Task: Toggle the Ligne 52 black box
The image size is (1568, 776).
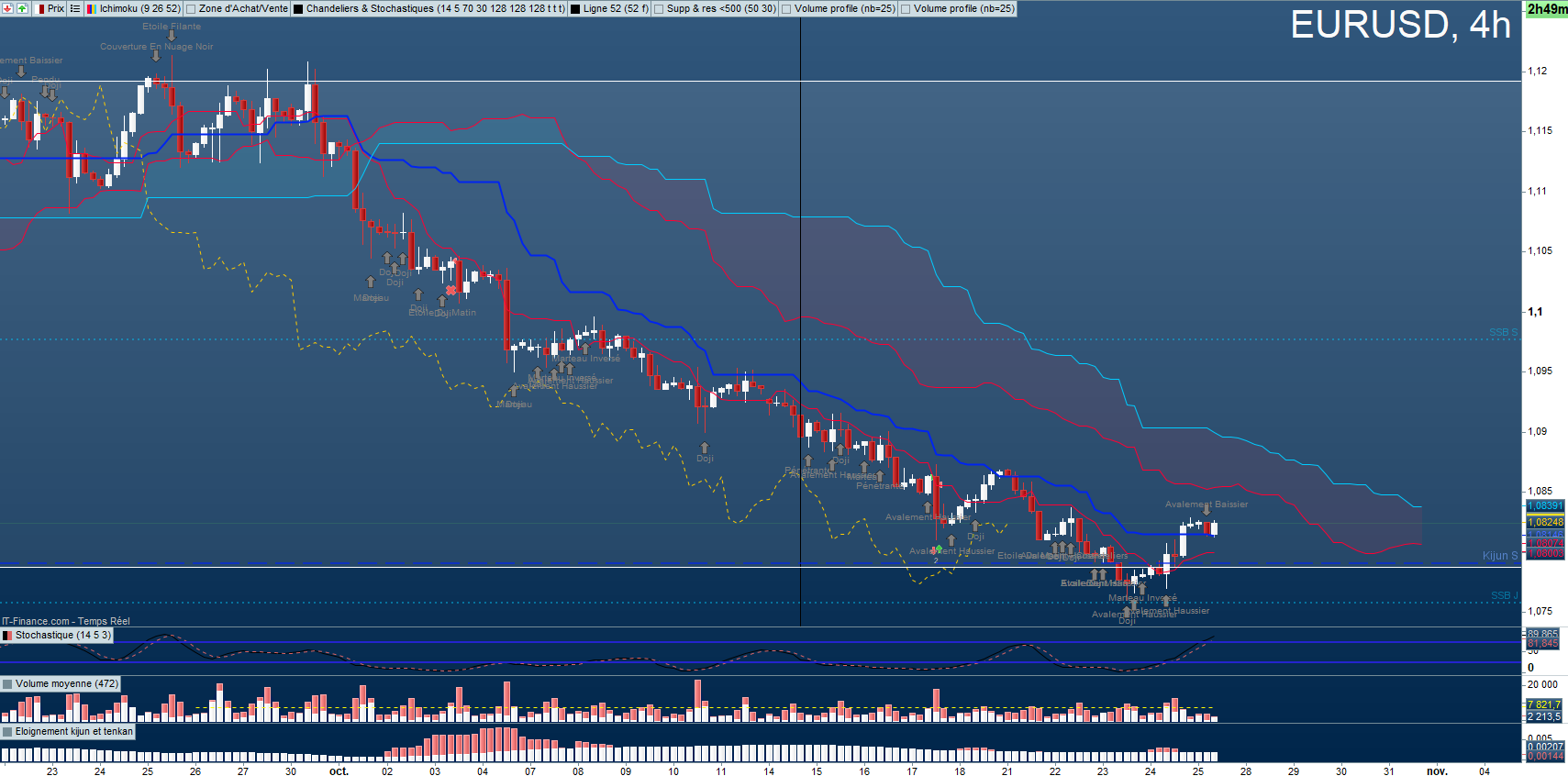Action: tap(575, 9)
